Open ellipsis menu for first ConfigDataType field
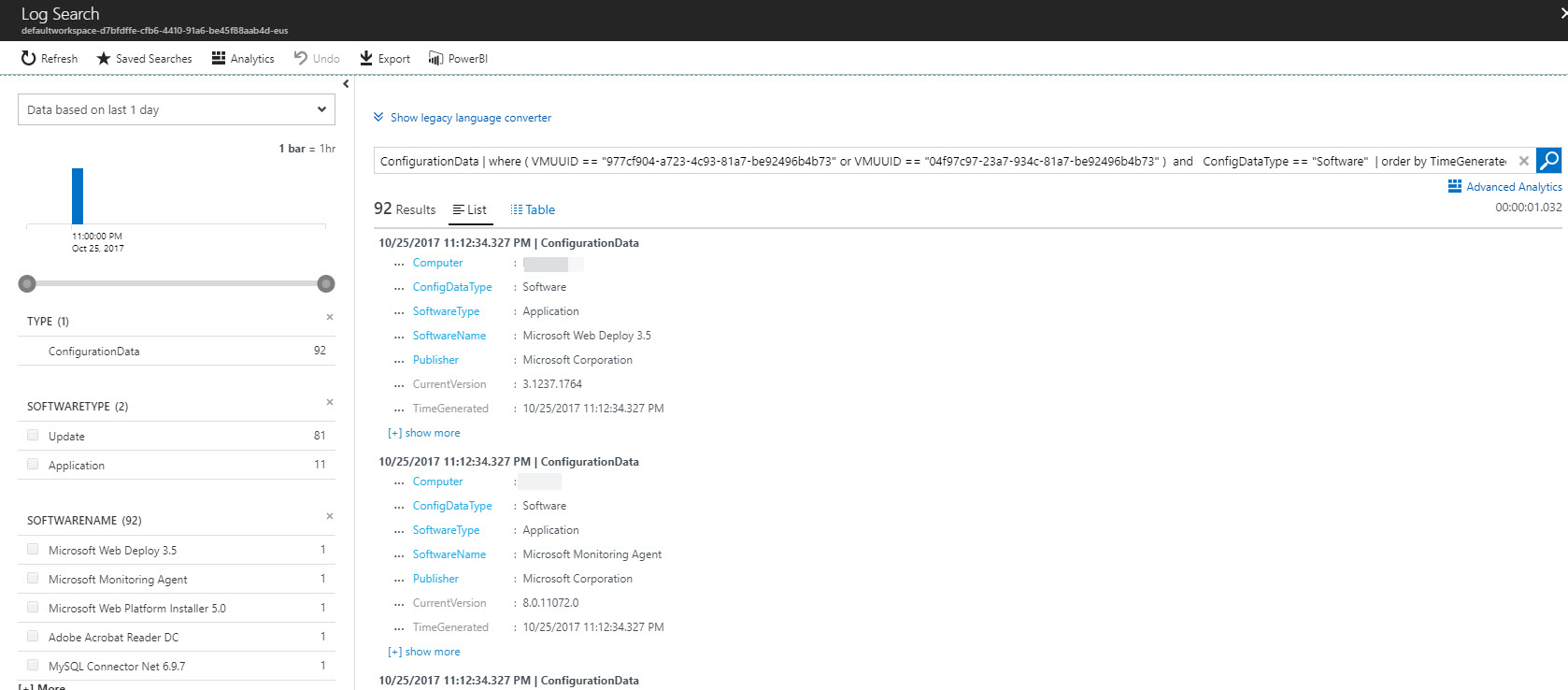Screen dimensions: 1568x690 [x=399, y=288]
